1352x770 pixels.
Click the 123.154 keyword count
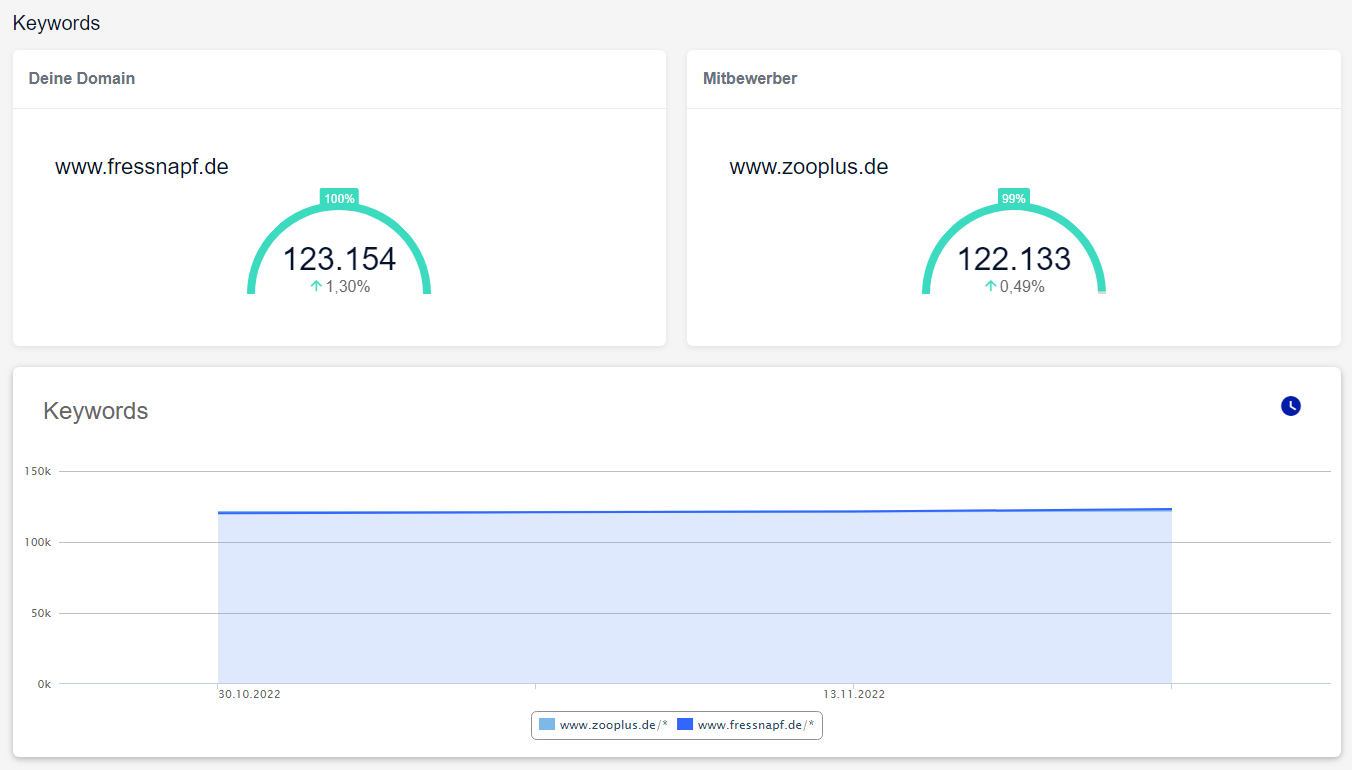[x=339, y=259]
